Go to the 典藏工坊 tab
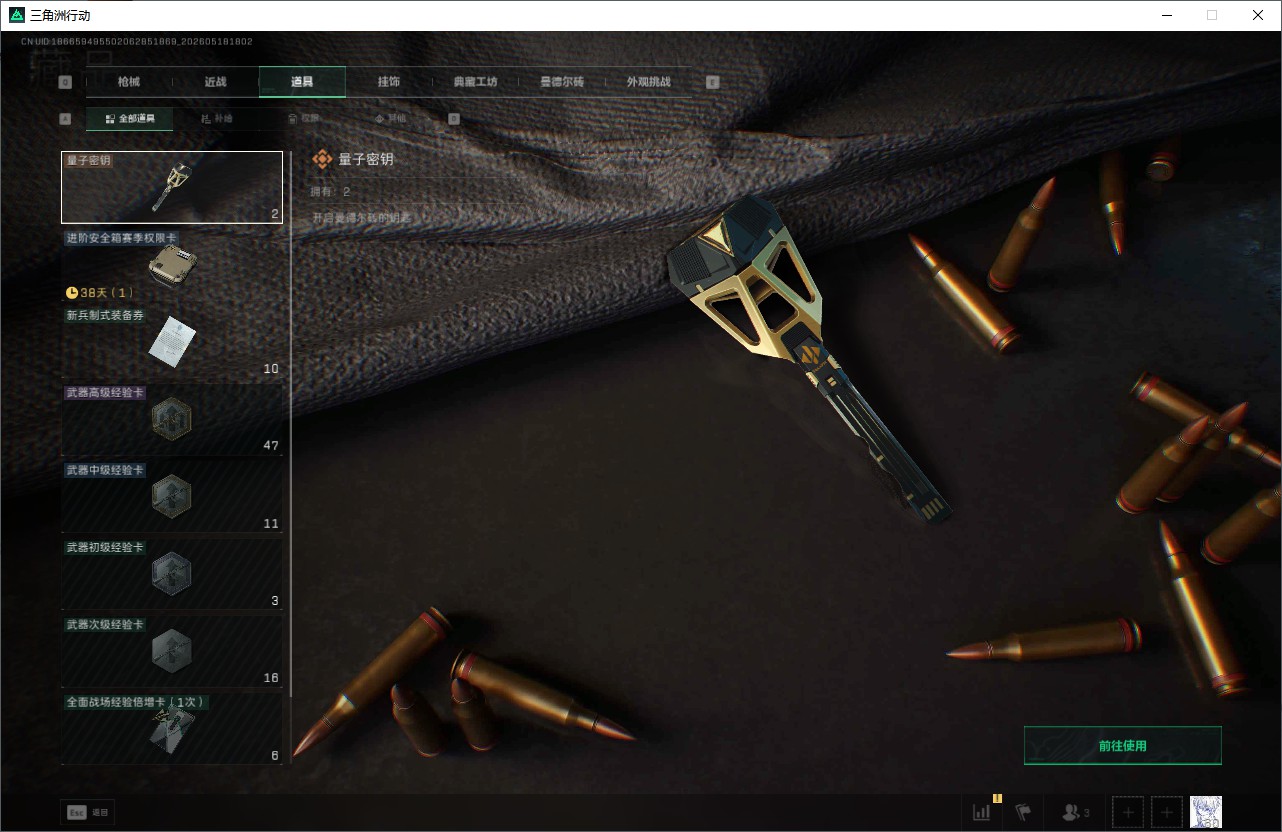Image resolution: width=1282 pixels, height=832 pixels. [475, 82]
